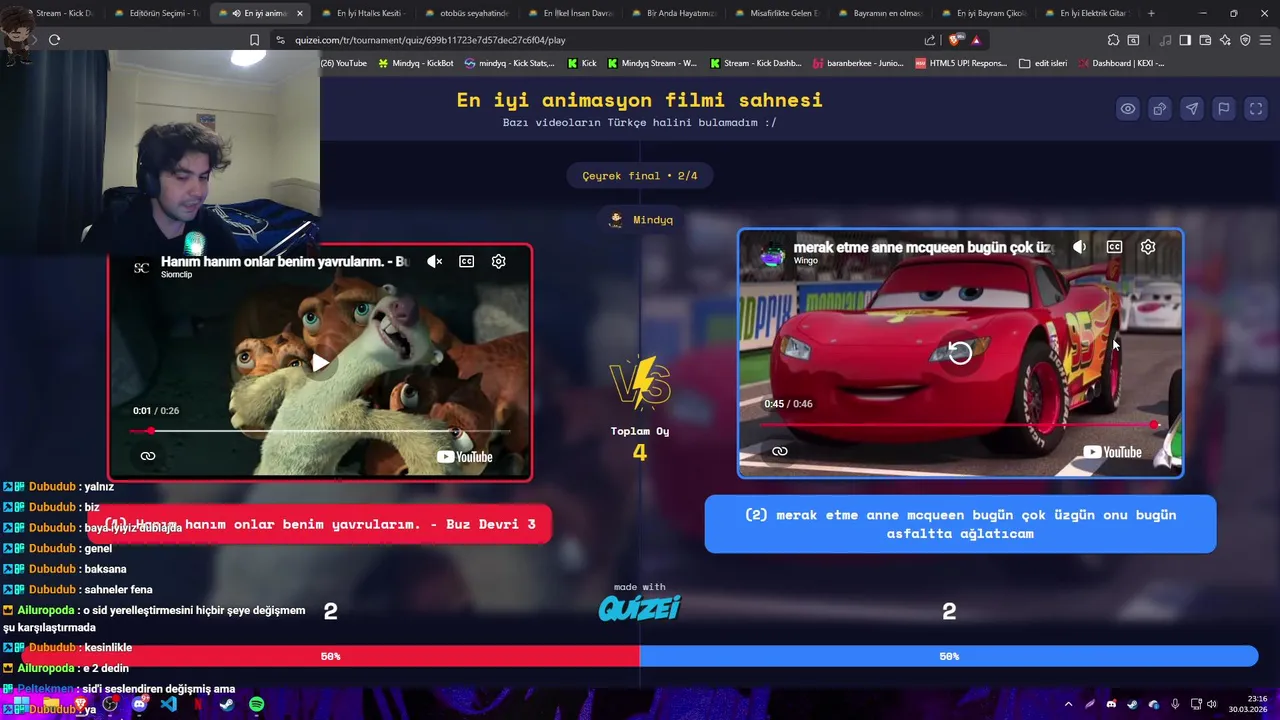Image resolution: width=1280 pixels, height=720 pixels.
Task: Open YouTube logo on McQueen video
Action: 1112,452
